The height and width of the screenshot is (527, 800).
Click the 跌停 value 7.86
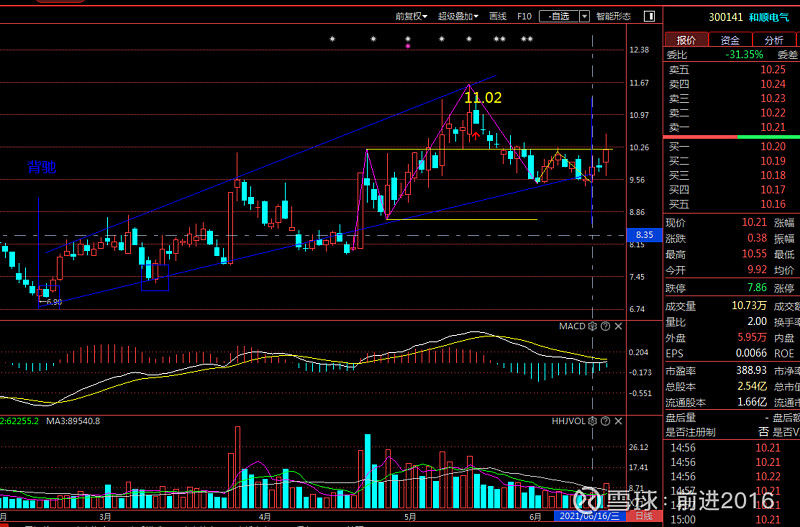[x=757, y=288]
